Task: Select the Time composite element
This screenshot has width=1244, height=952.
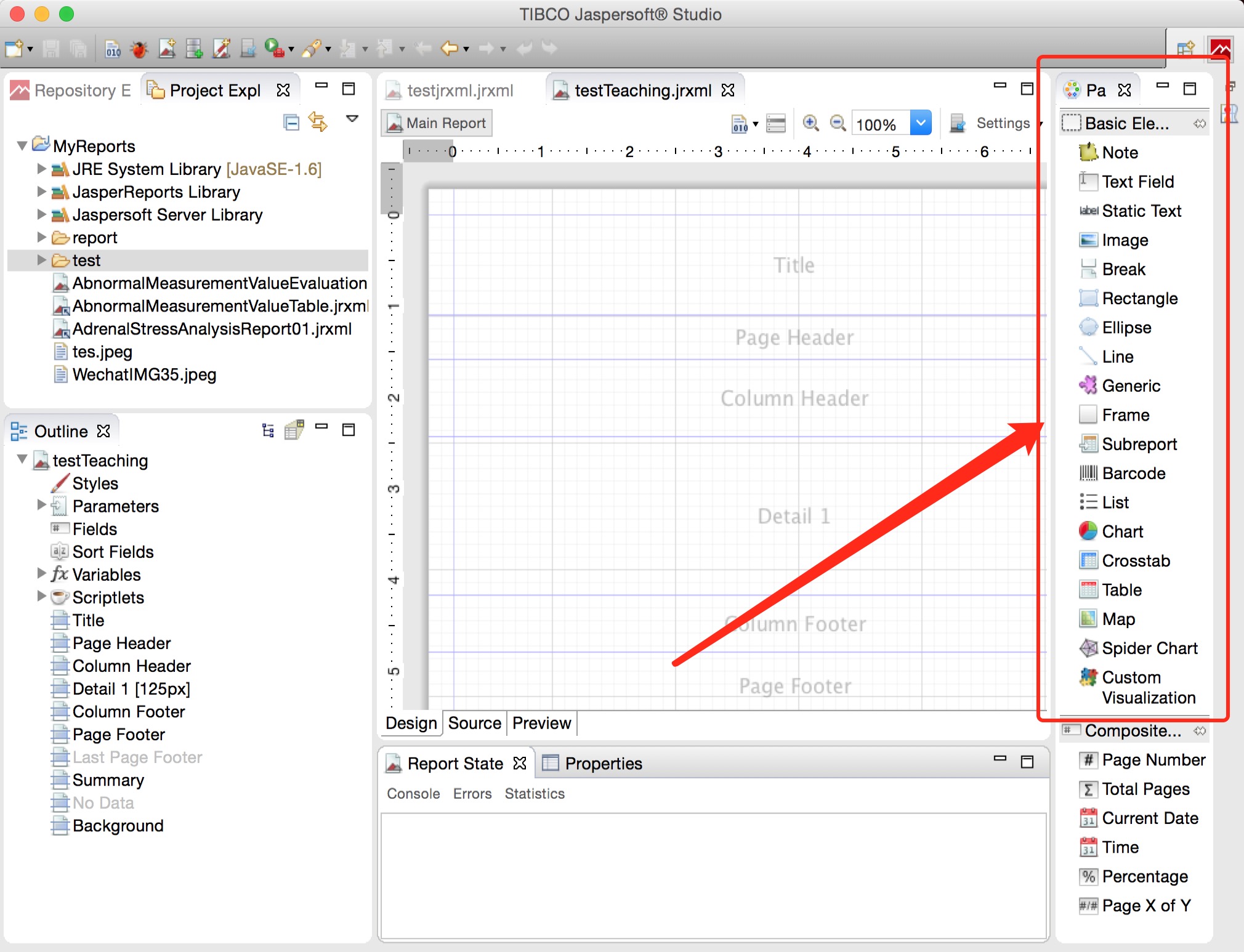Action: tap(1109, 847)
